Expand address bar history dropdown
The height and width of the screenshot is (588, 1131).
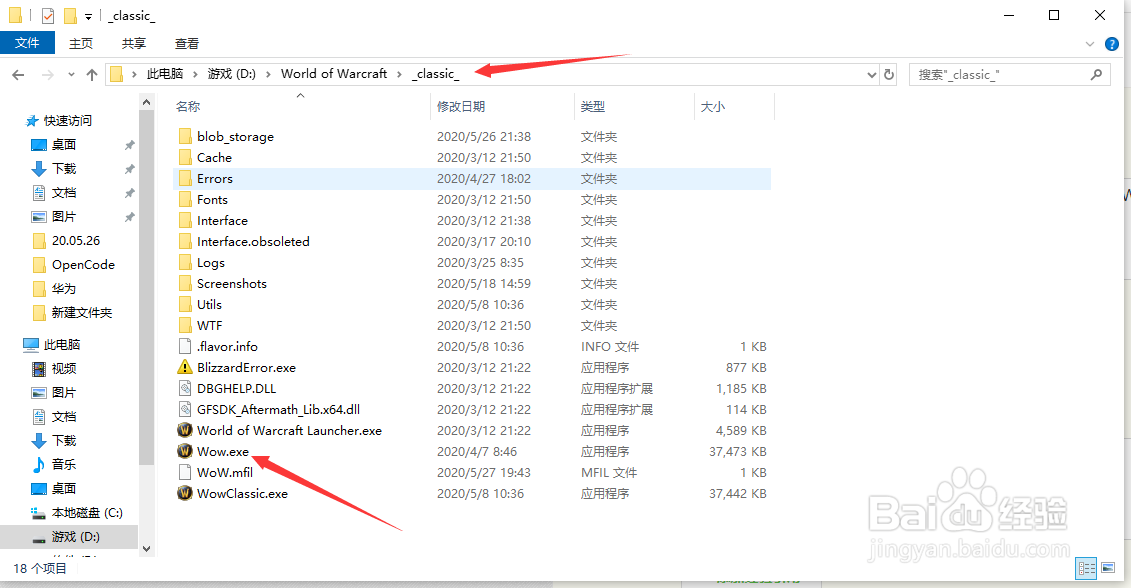(x=871, y=74)
